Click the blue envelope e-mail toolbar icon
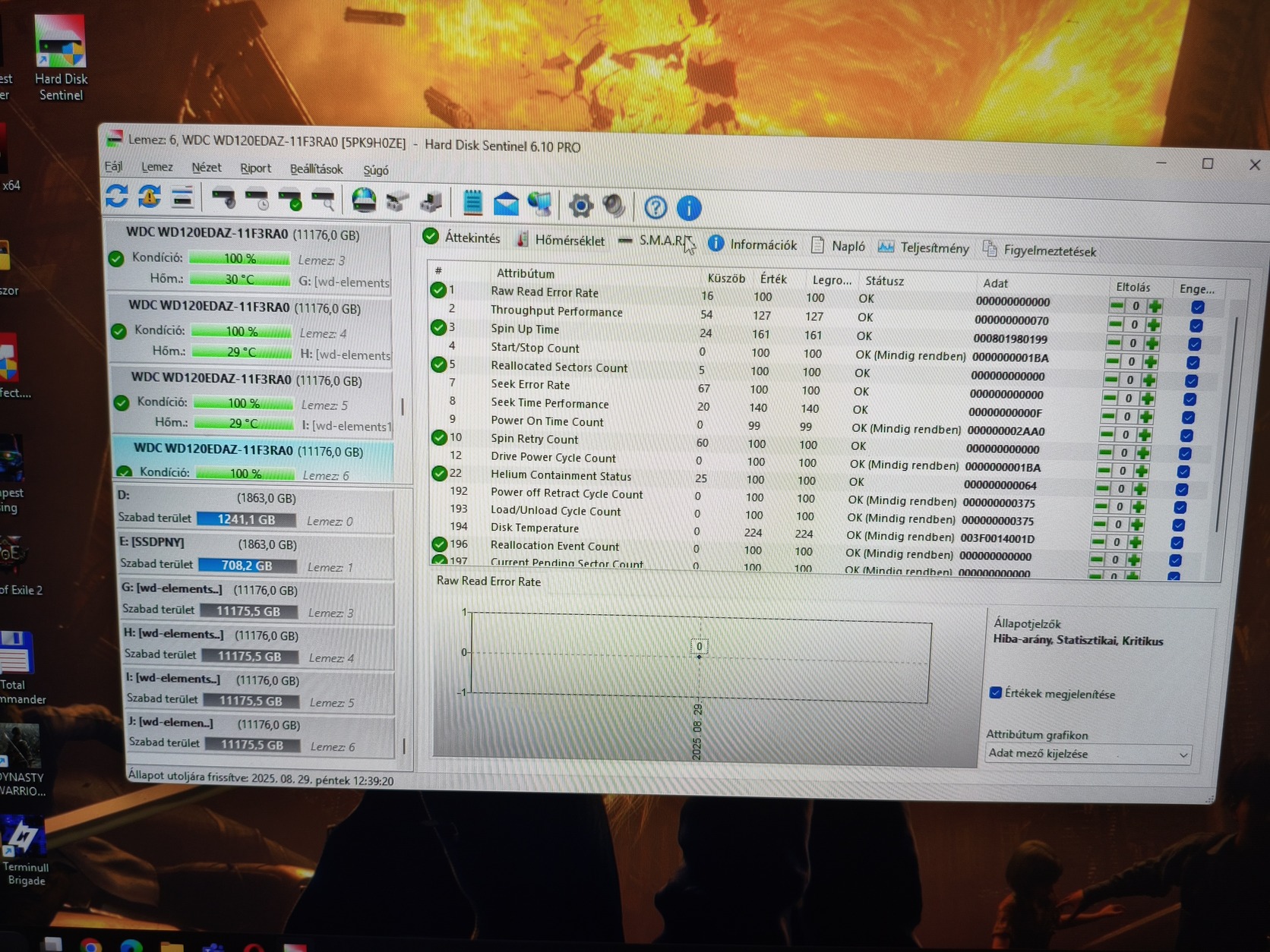The width and height of the screenshot is (1270, 952). 506,203
